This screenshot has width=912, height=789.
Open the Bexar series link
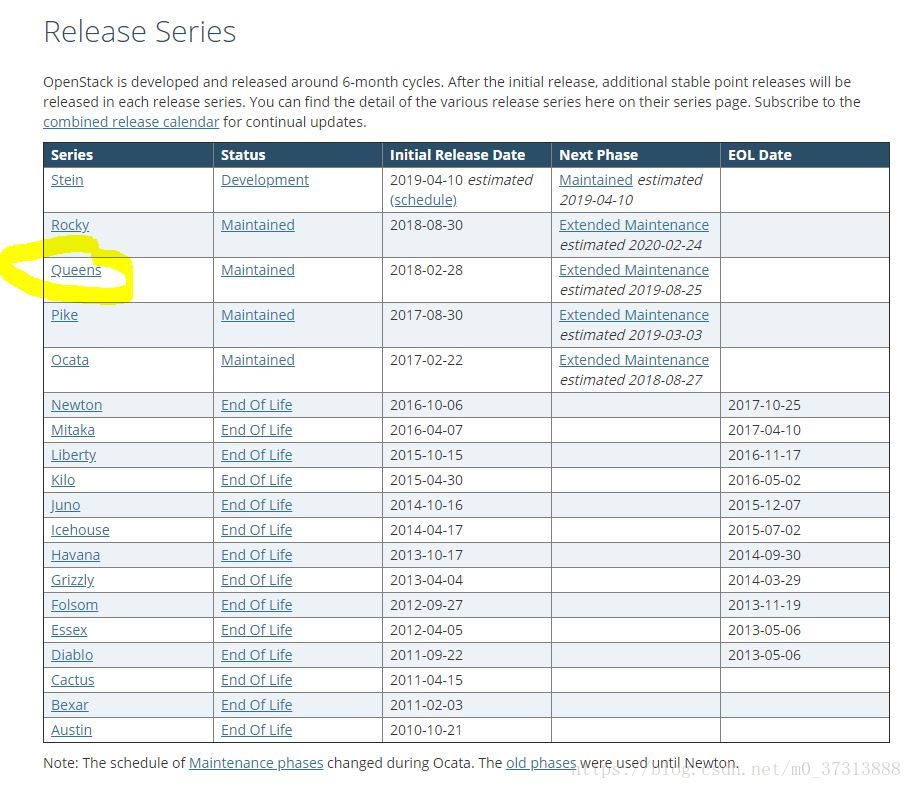coord(69,705)
